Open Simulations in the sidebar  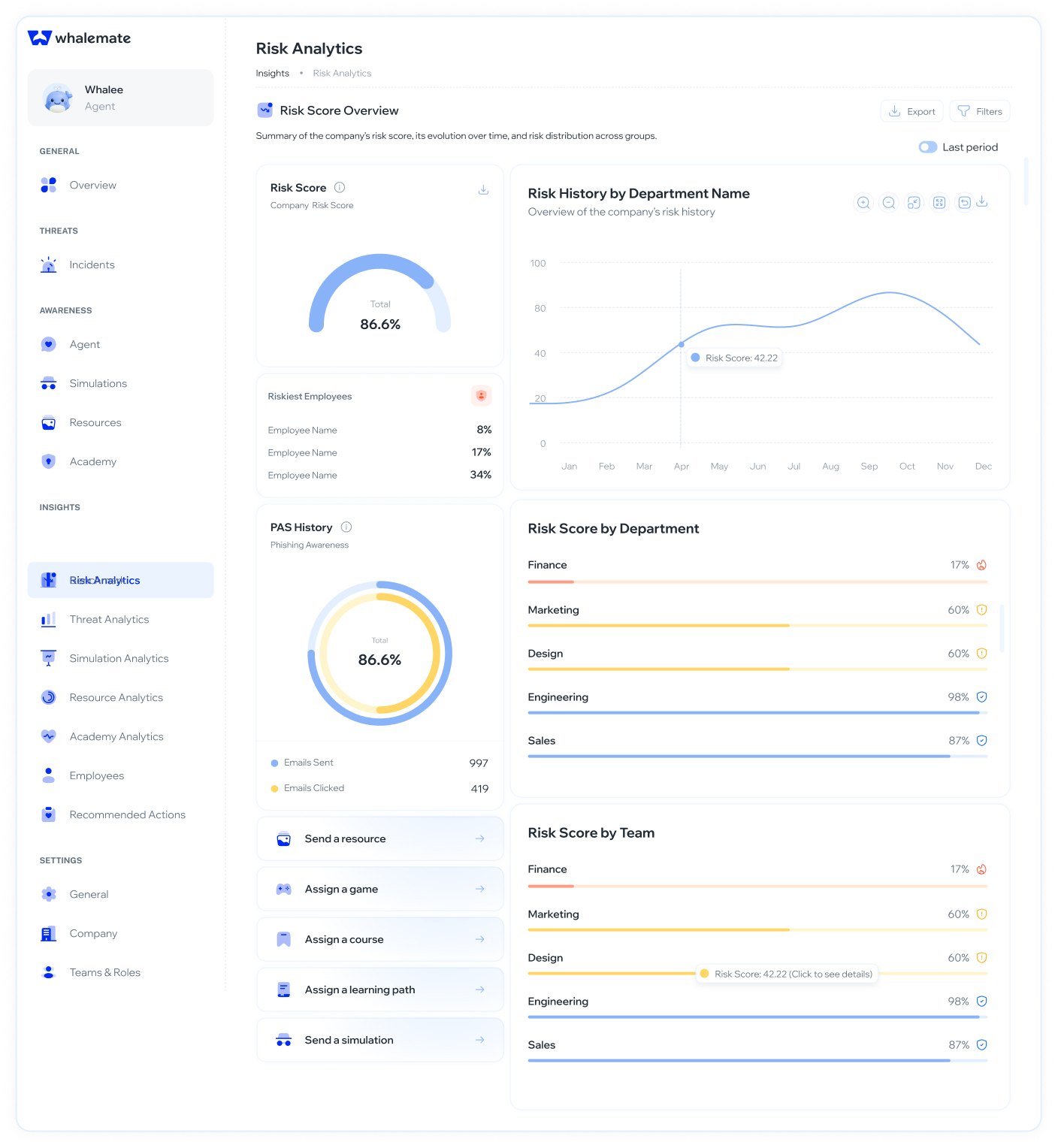(x=120, y=383)
